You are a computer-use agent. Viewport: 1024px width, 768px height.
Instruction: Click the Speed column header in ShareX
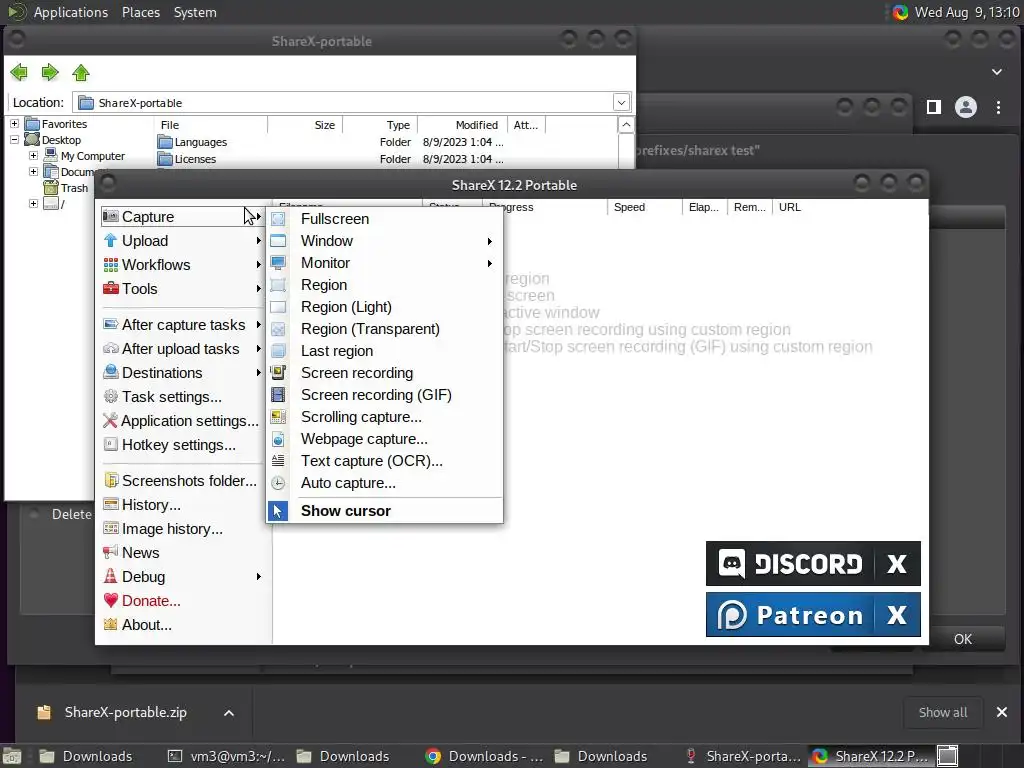click(645, 207)
